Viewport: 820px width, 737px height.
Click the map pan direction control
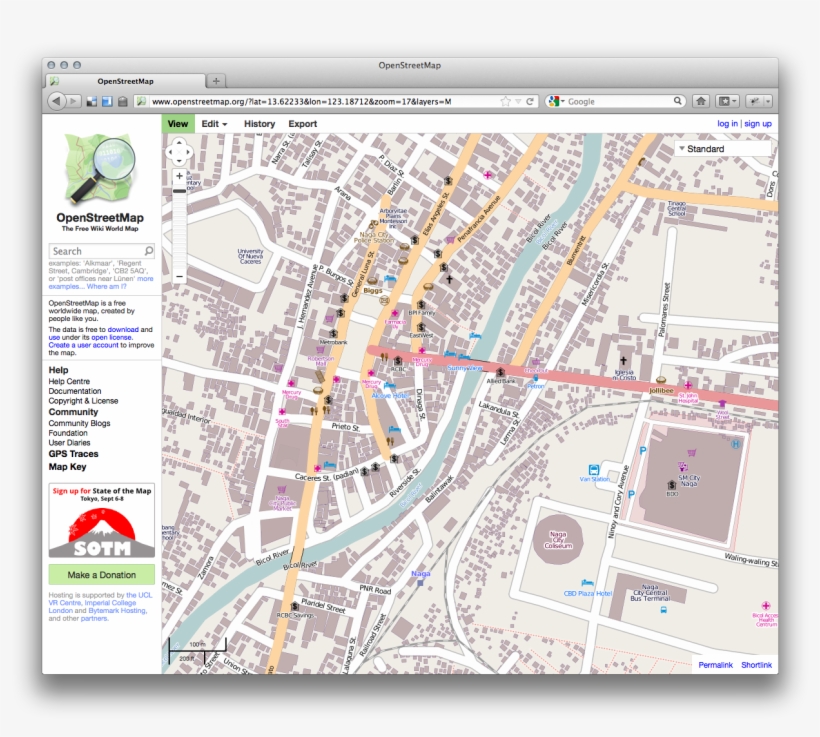click(x=179, y=152)
